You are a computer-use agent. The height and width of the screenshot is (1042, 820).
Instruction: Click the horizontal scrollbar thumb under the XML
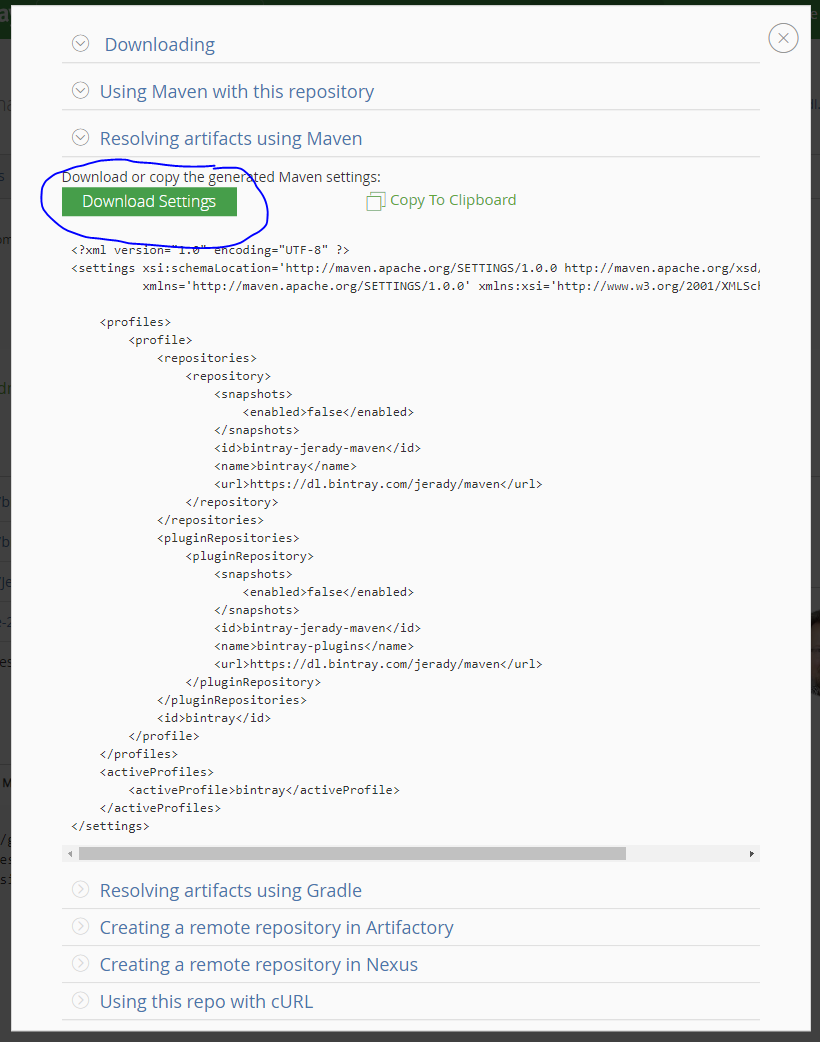click(x=352, y=853)
